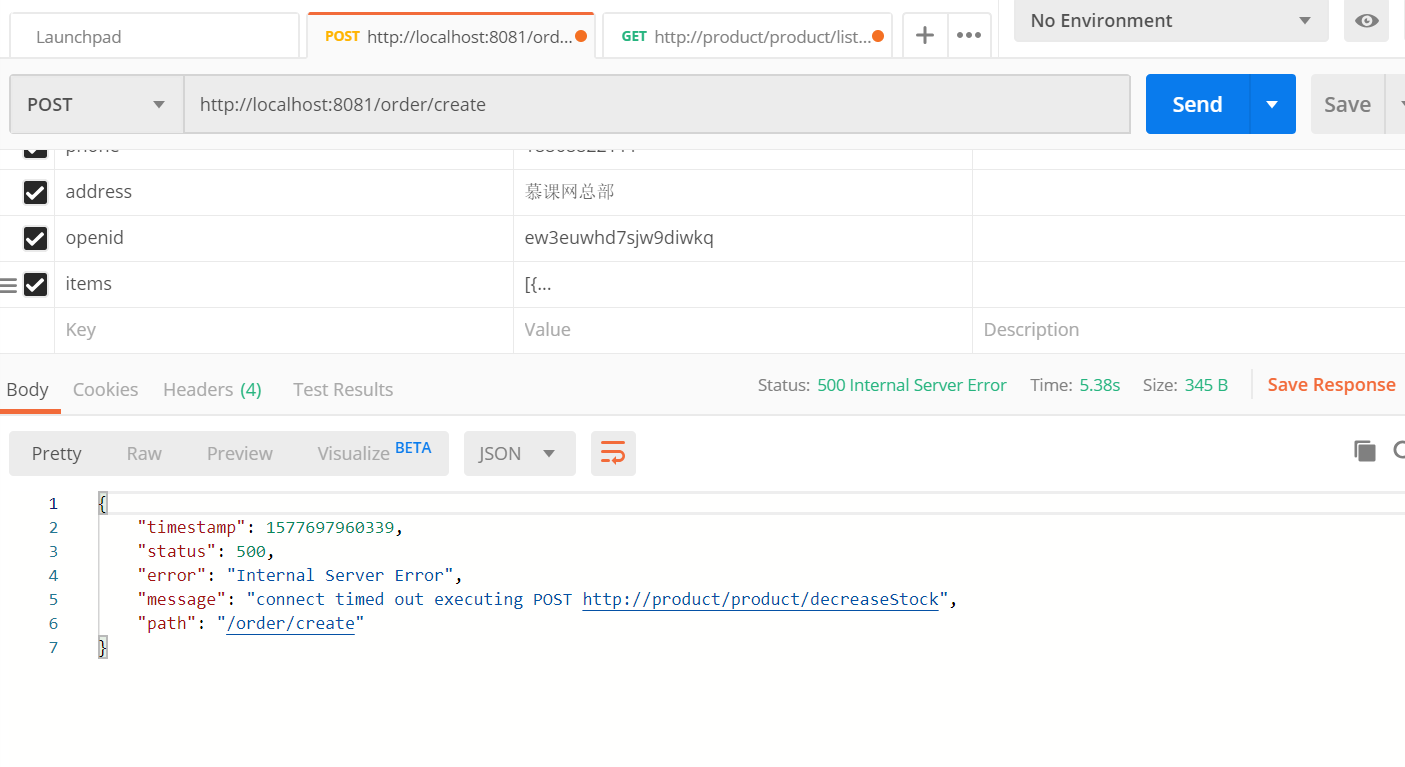
Task: Click the 500 Internal Server Error status
Action: click(912, 385)
